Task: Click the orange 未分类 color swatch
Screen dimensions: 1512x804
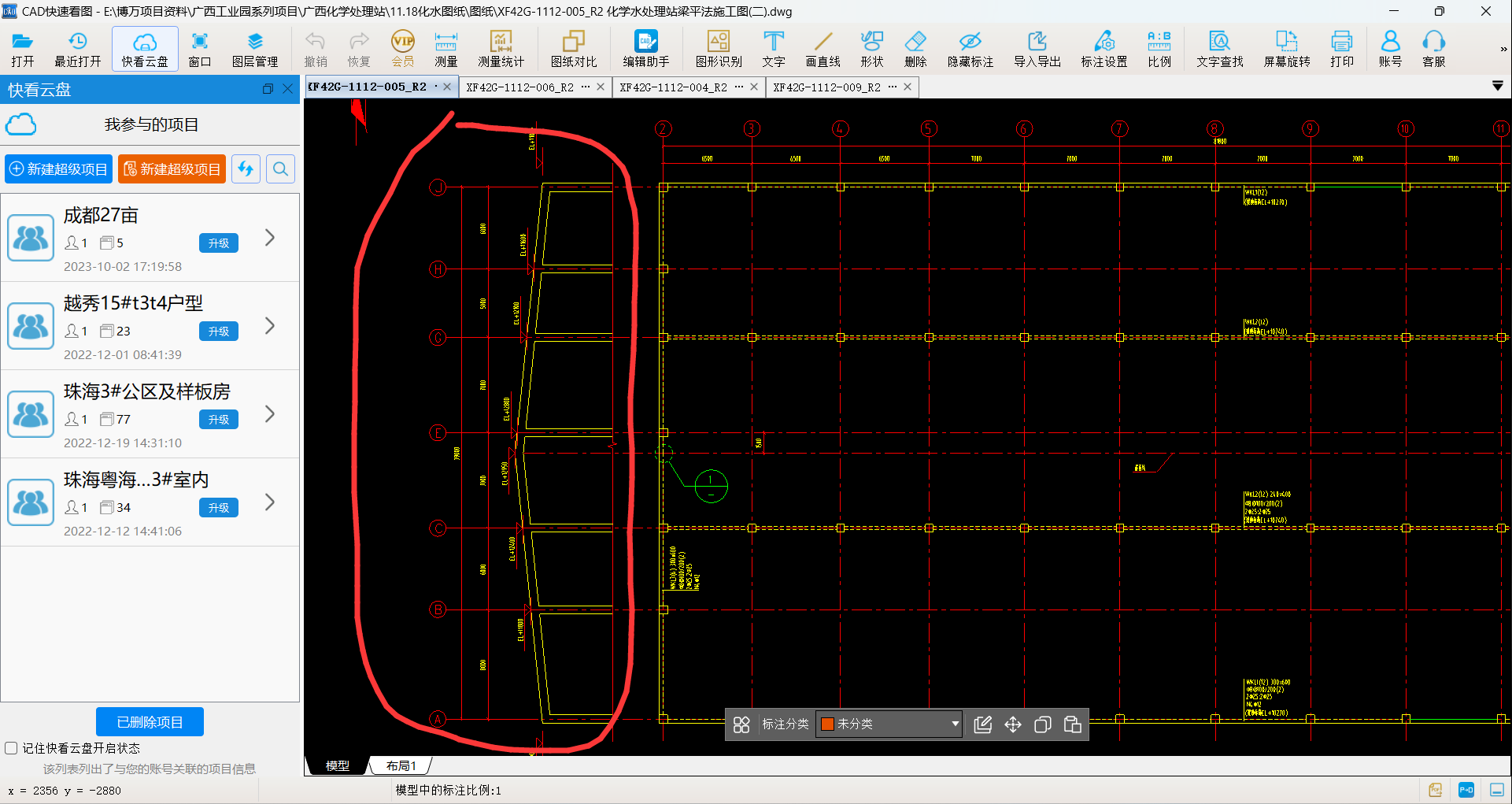Action: (827, 724)
